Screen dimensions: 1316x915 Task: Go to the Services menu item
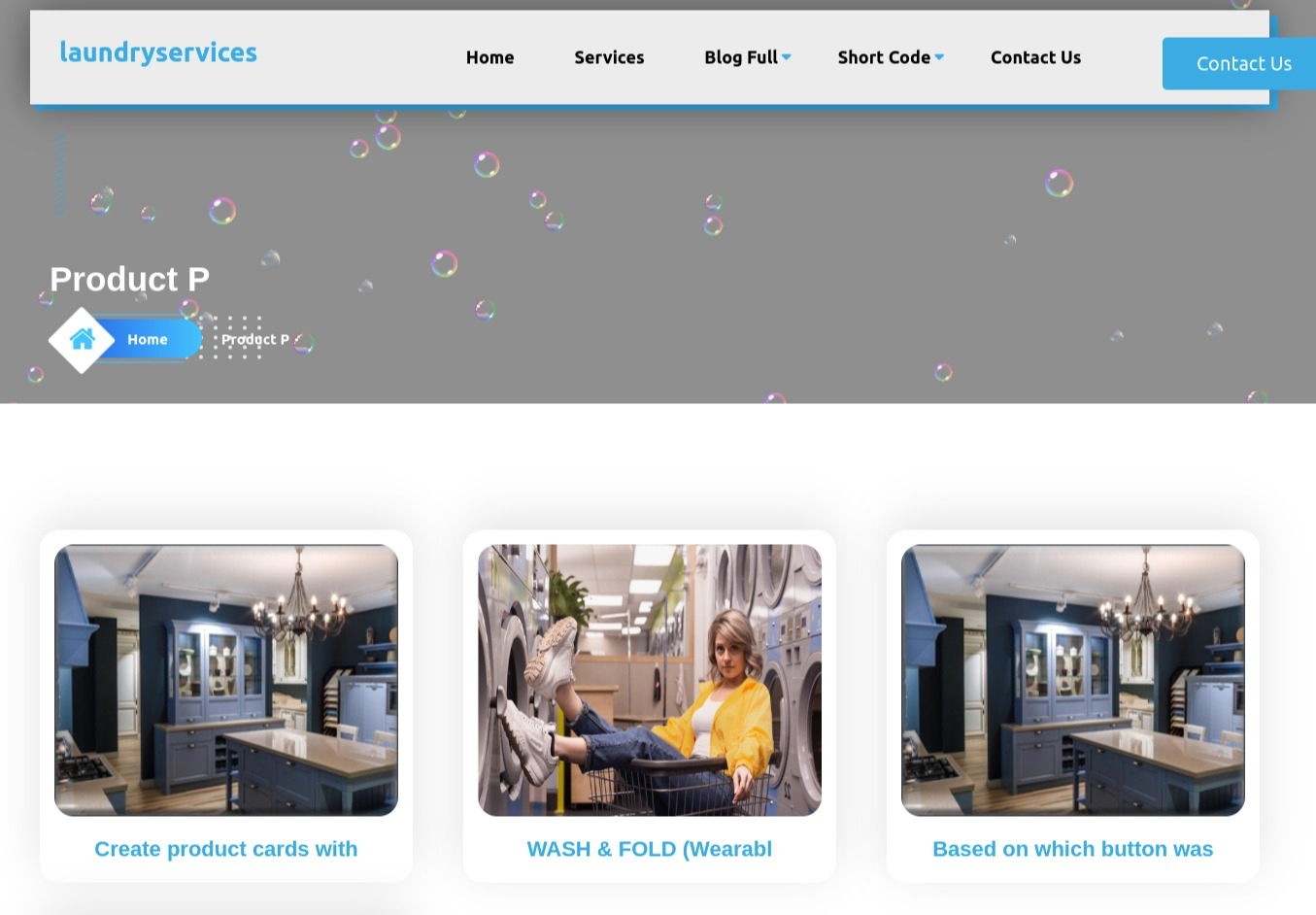pos(609,57)
